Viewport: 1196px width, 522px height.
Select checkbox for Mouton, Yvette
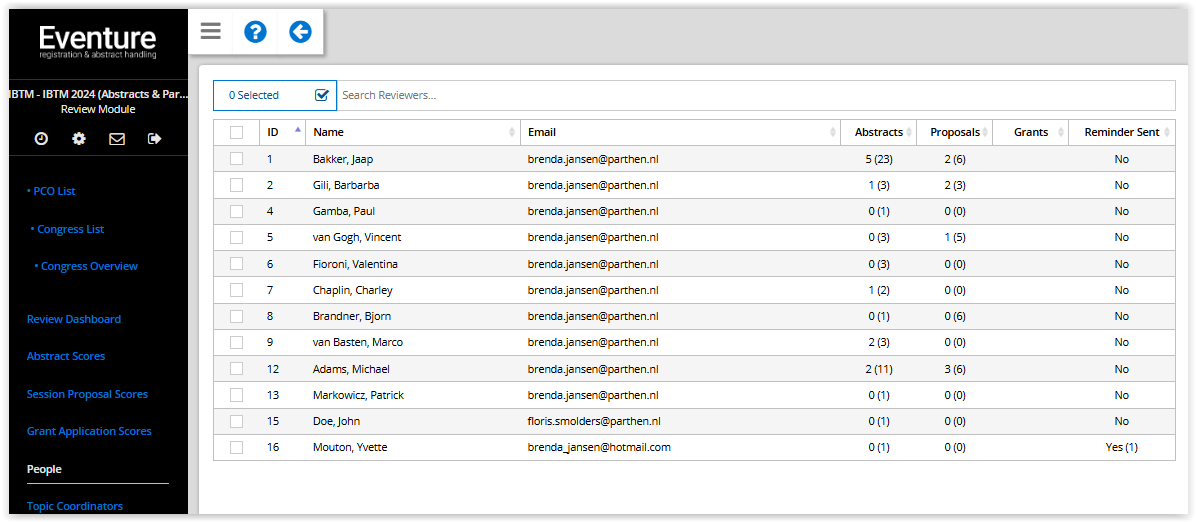coord(236,447)
